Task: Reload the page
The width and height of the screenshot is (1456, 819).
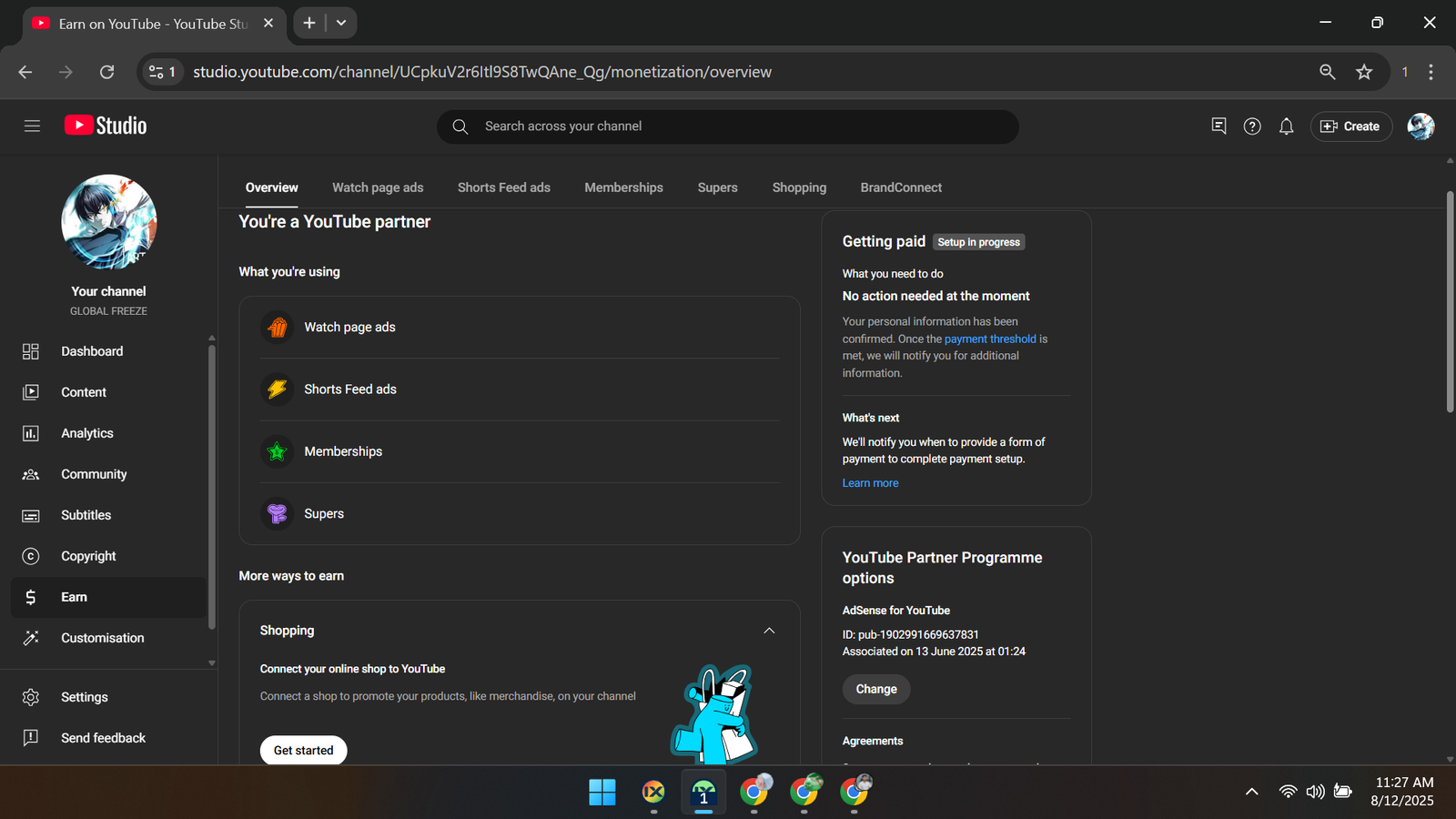Action: coord(106,72)
